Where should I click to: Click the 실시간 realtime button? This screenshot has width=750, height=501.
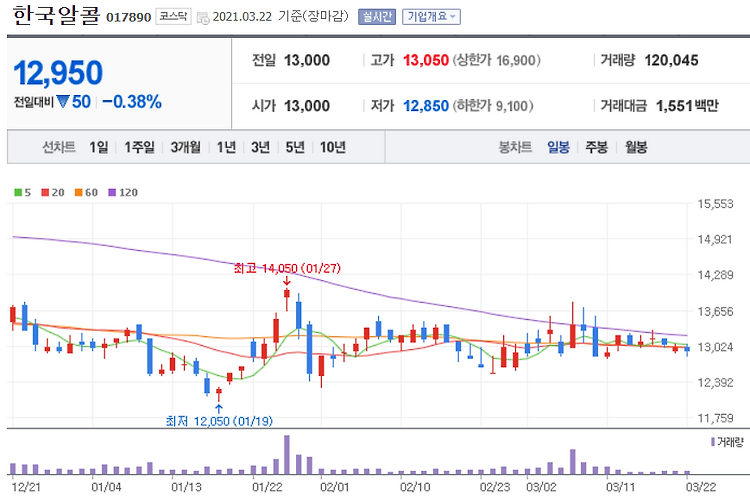click(377, 17)
